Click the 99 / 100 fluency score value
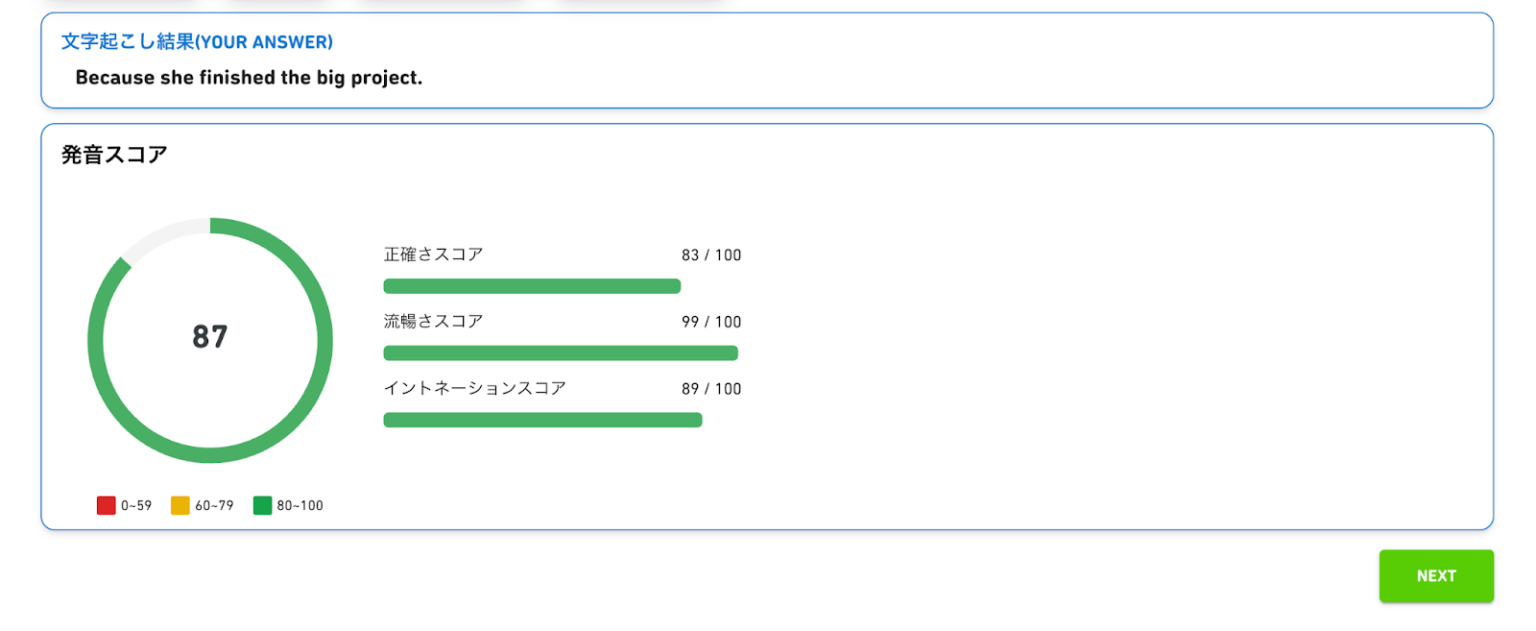 (712, 322)
